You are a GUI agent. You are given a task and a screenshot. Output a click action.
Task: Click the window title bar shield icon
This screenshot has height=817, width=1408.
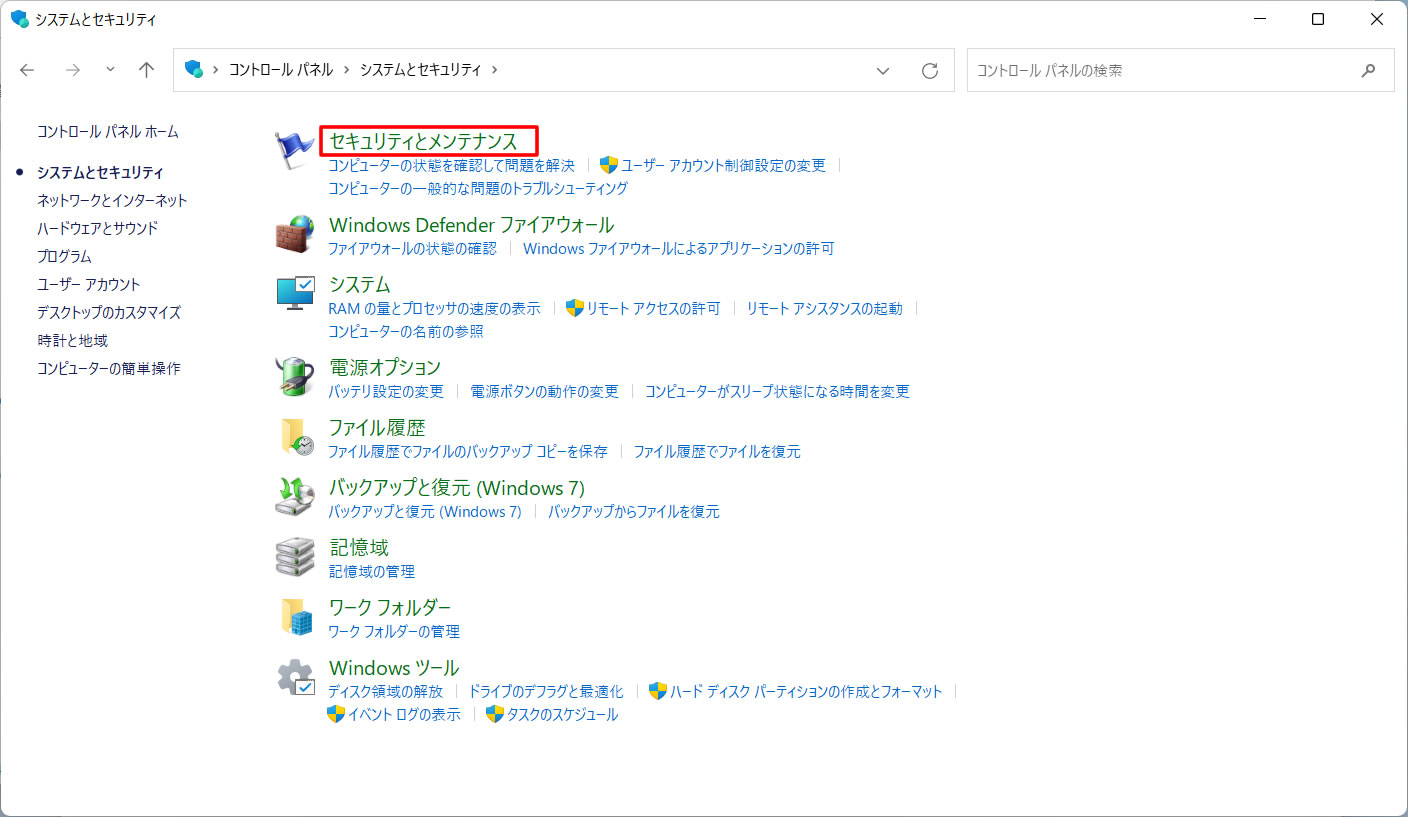coord(19,19)
